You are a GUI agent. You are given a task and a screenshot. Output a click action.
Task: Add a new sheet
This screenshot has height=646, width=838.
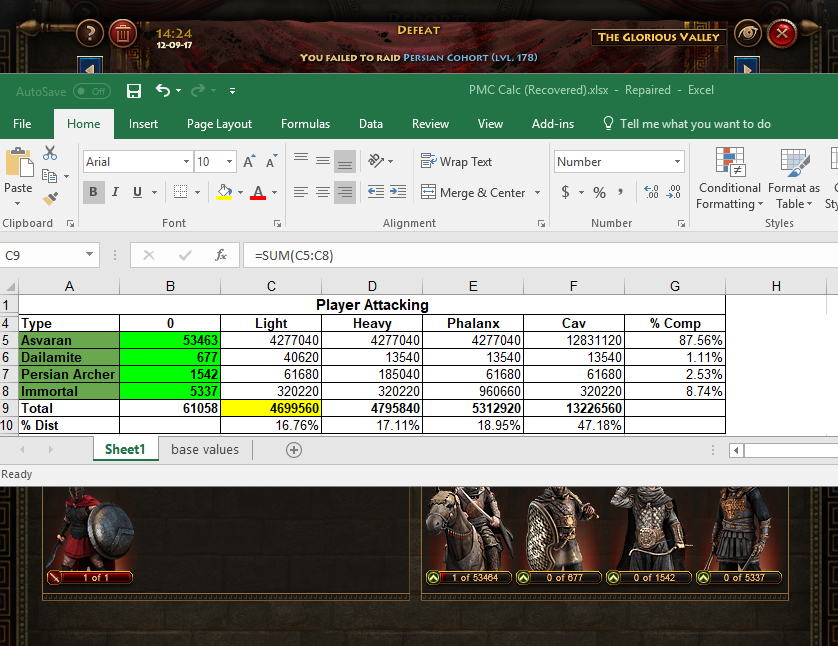(x=293, y=450)
